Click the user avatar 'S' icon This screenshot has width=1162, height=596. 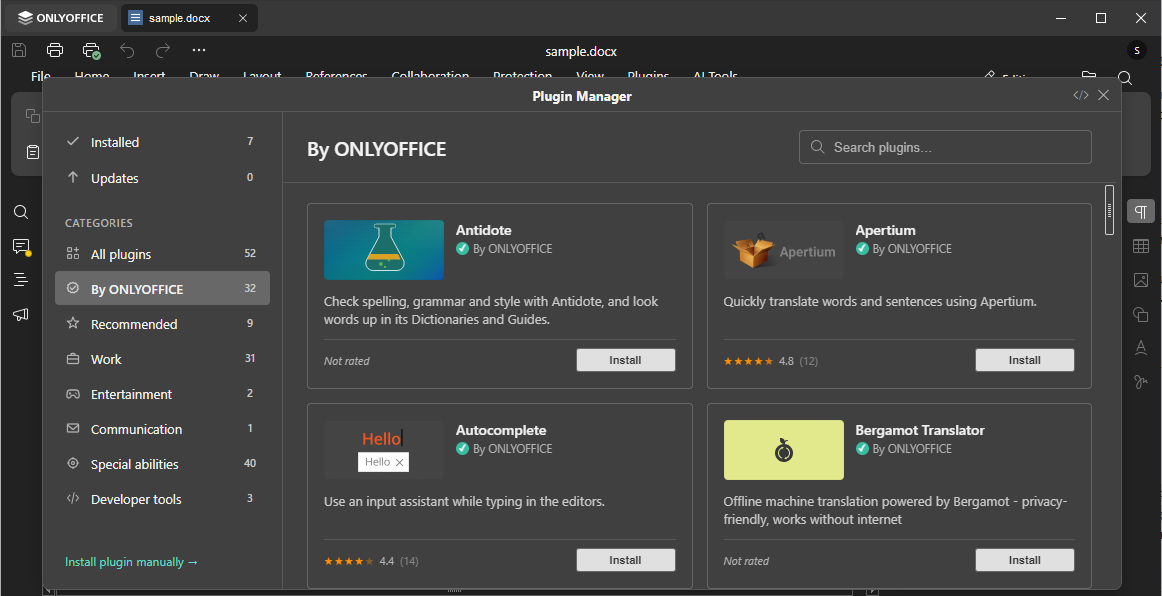pyautogui.click(x=1136, y=50)
